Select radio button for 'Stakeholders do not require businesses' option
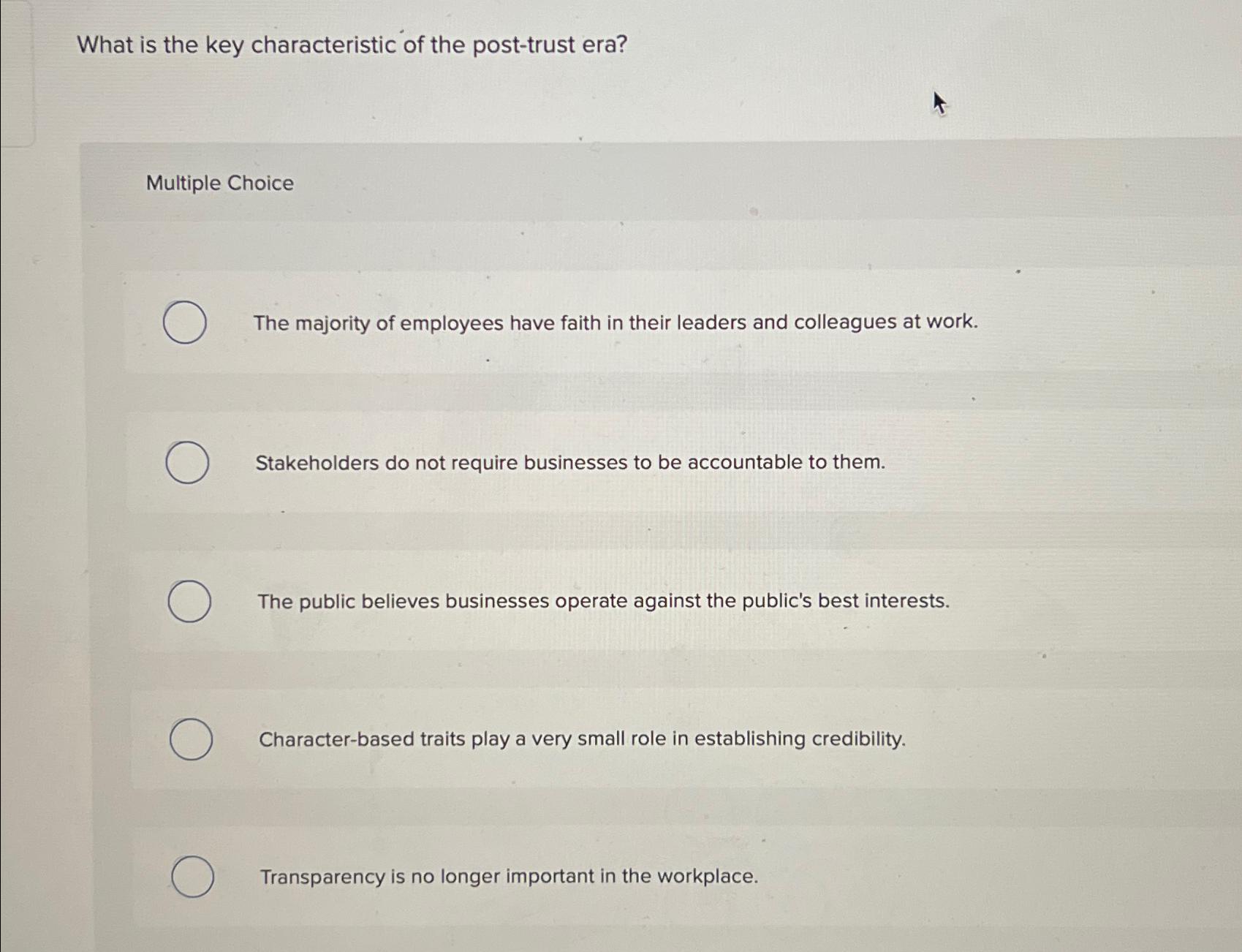Screen dimensions: 1242x952 point(186,462)
